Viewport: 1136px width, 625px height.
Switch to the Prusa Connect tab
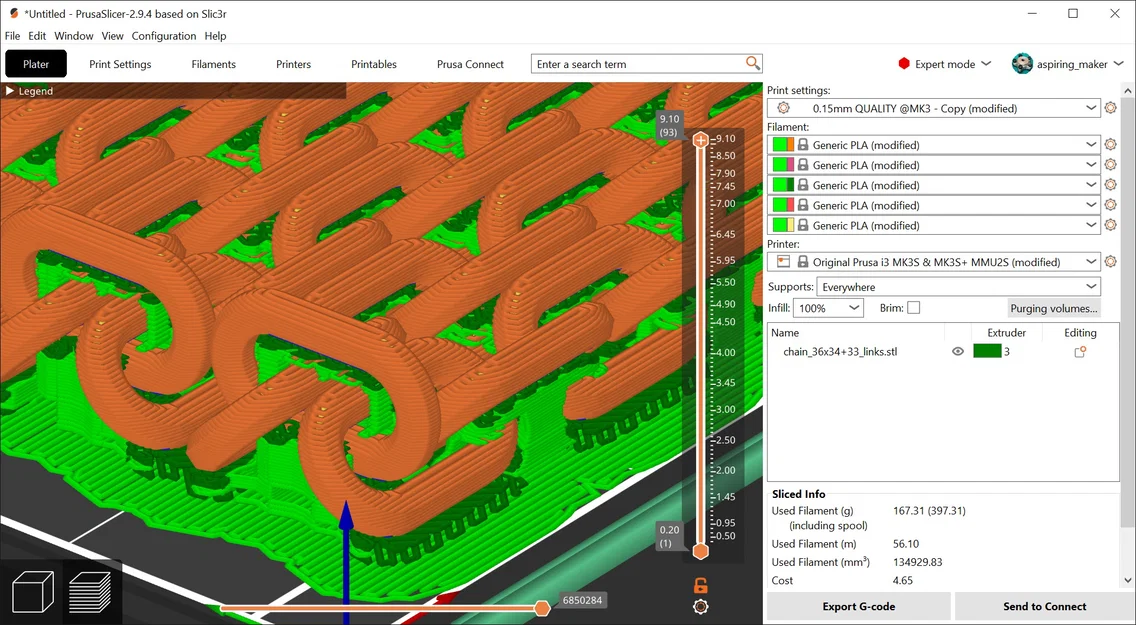pos(470,64)
